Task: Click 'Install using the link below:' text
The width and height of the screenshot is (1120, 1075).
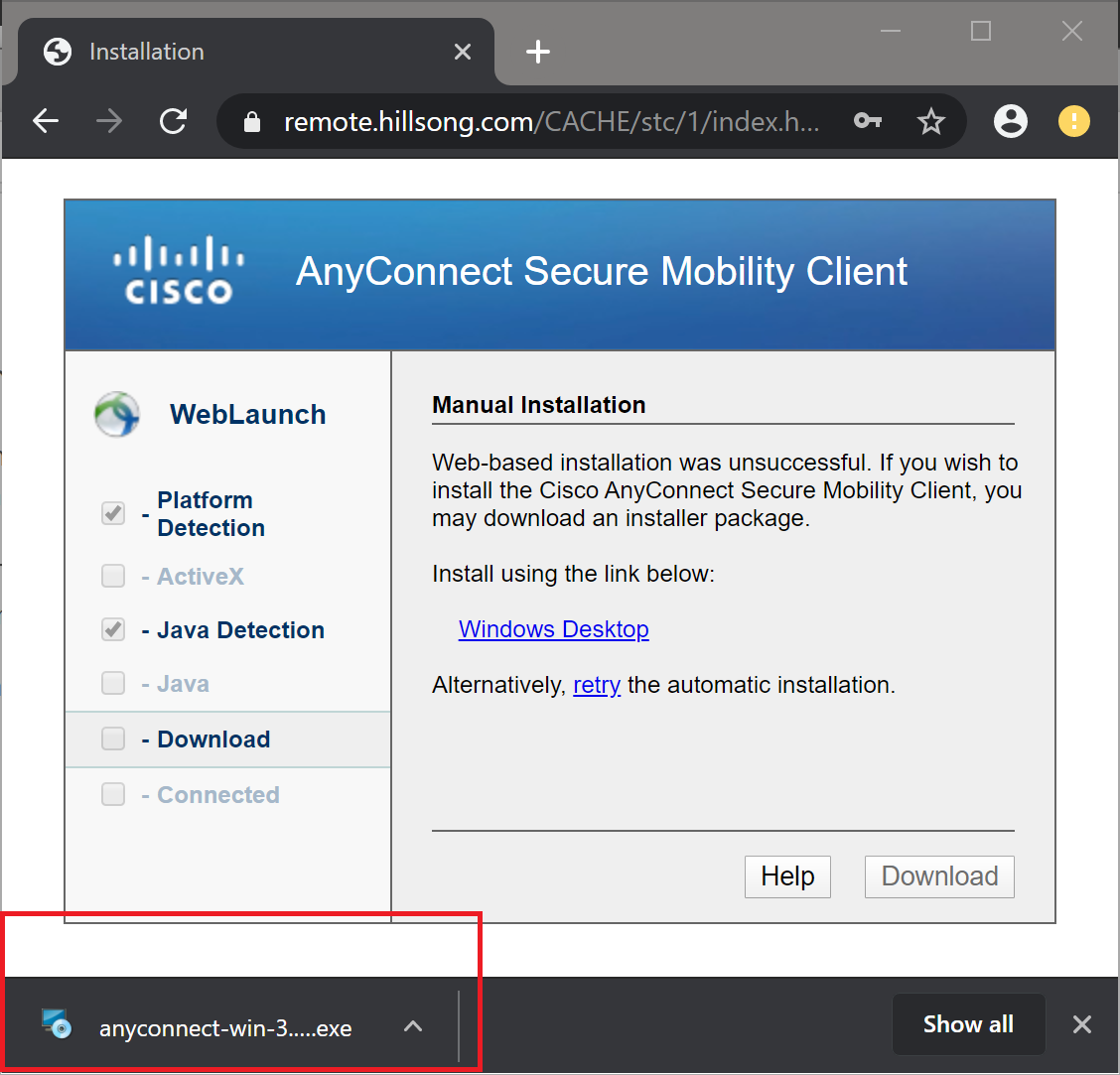Action: pos(573,574)
